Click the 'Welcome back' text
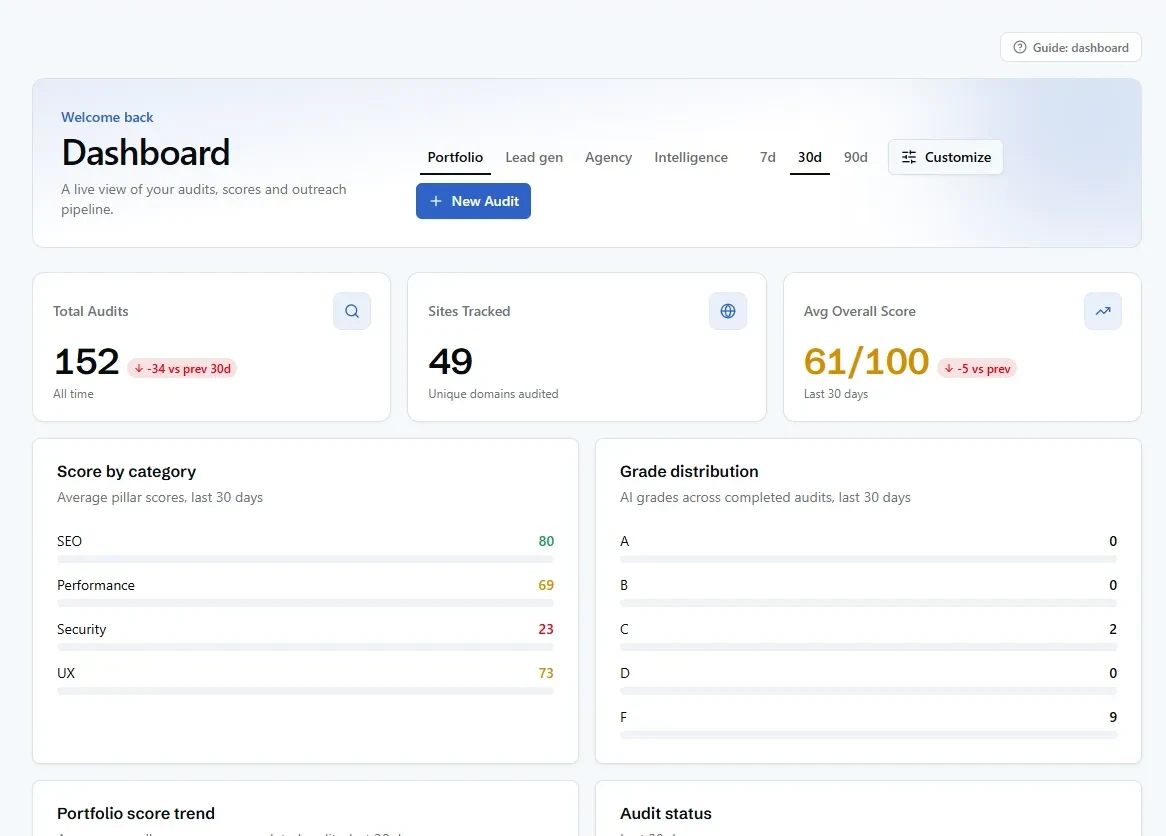Image resolution: width=1166 pixels, height=836 pixels. coord(107,117)
